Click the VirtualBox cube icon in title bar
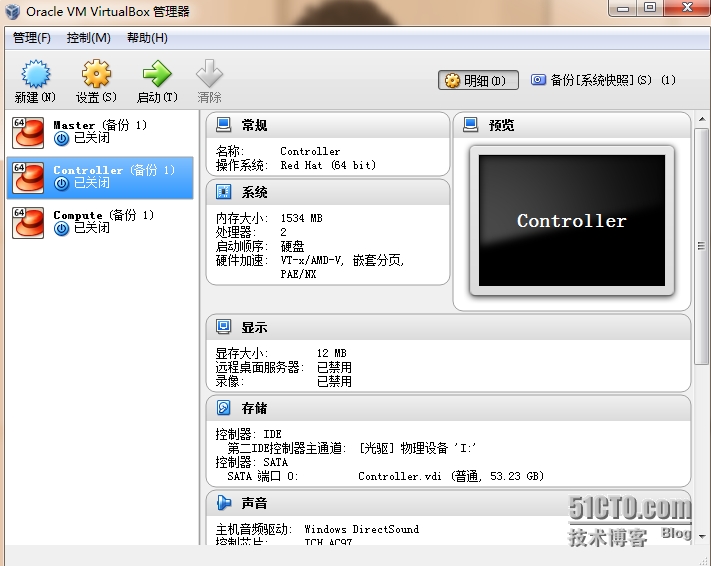 click(13, 11)
